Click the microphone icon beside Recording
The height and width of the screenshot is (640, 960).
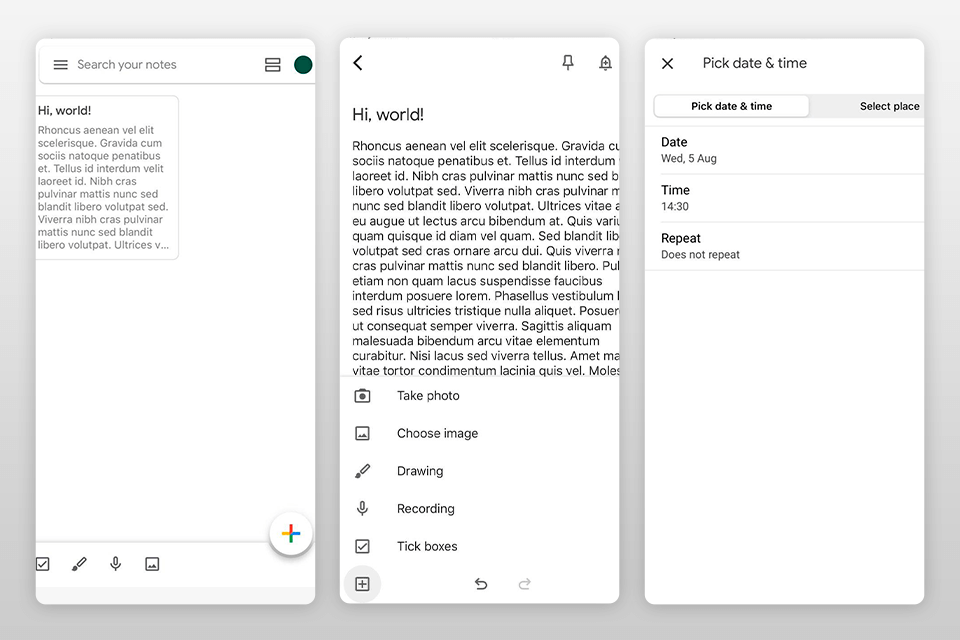pos(362,508)
